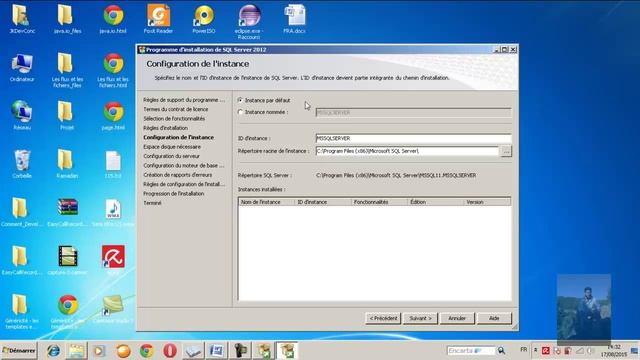The height and width of the screenshot is (360, 640).
Task: Open the Word taskbar icon
Action: (216, 351)
